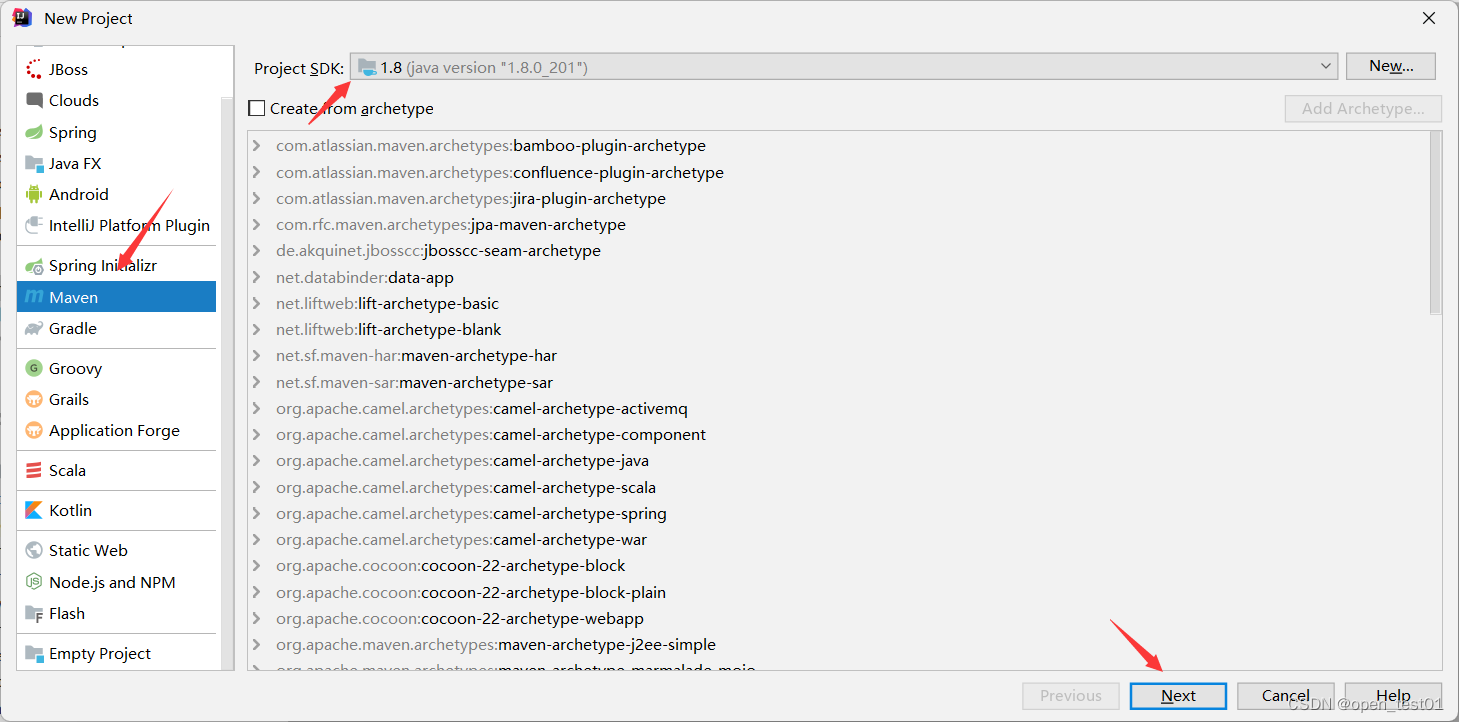The image size is (1459, 722).
Task: Select camel-archetype-activemq row
Action: 839,408
